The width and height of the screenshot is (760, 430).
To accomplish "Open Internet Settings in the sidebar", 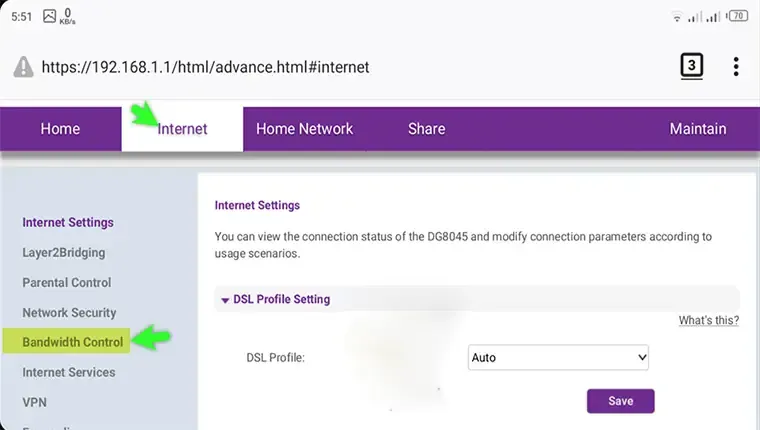I will [68, 223].
